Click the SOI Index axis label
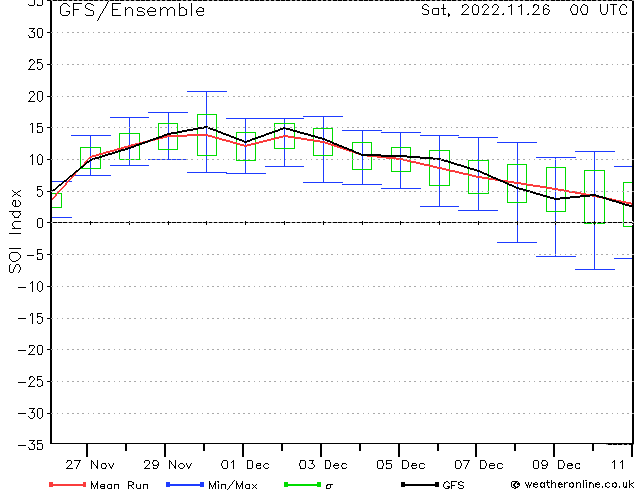Screen dimensions: 634x490 [15, 231]
